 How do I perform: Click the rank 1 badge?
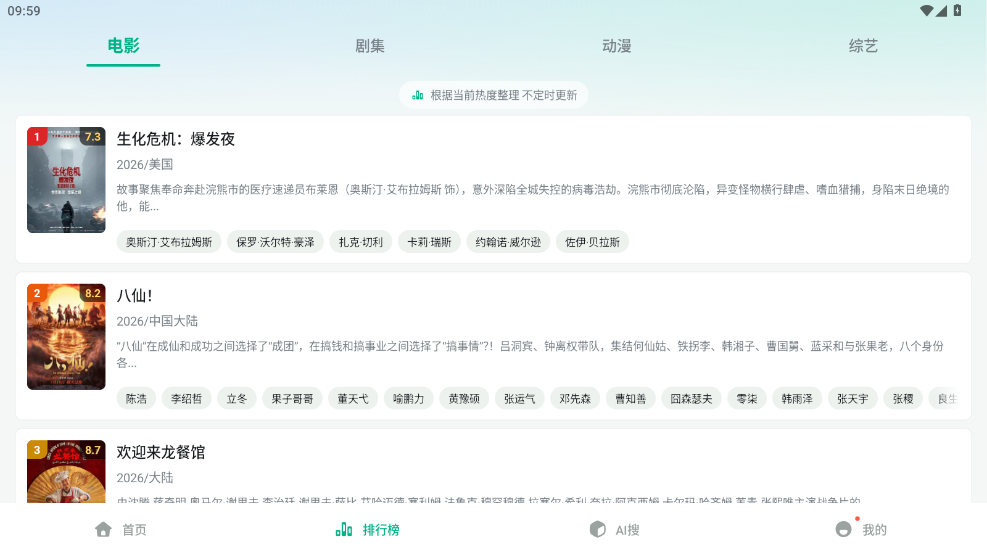point(37,137)
